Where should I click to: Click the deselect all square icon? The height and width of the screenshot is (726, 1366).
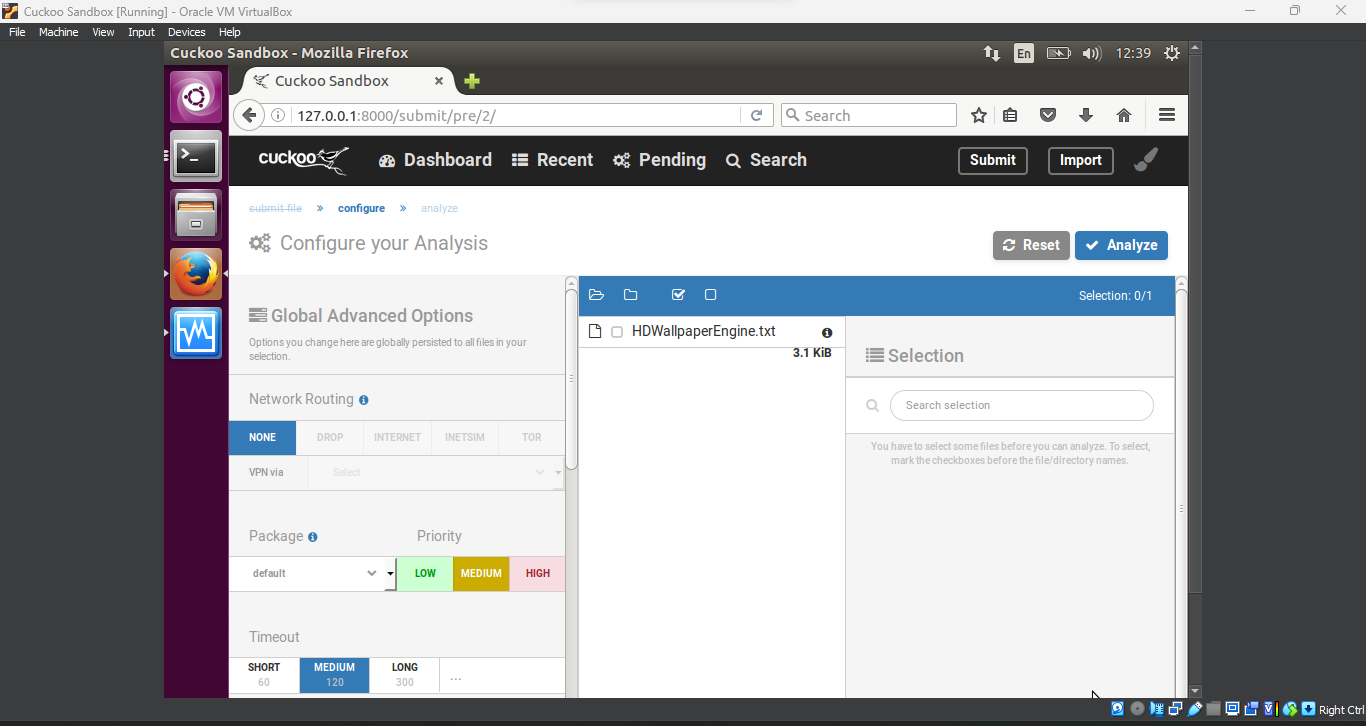tap(710, 295)
